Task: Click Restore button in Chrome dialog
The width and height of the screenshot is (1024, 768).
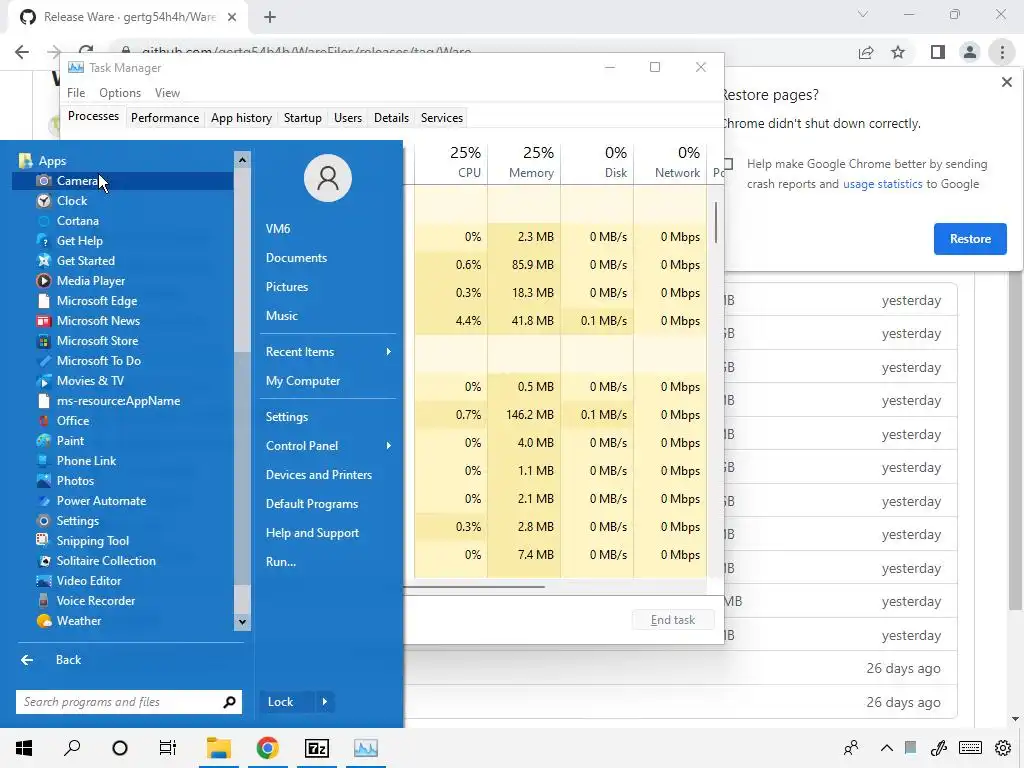Action: point(970,239)
